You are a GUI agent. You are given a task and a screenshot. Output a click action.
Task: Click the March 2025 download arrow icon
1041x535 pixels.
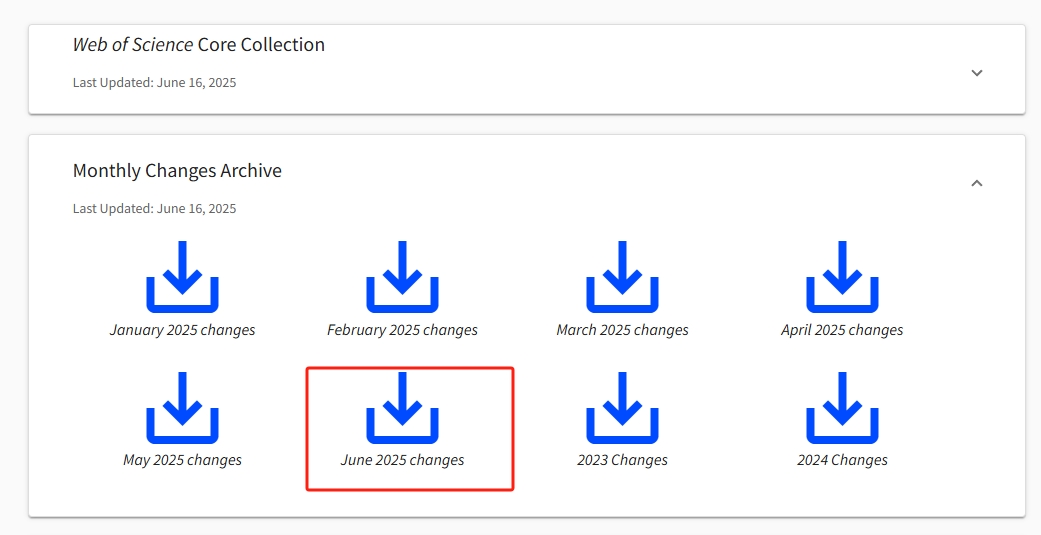(x=622, y=277)
